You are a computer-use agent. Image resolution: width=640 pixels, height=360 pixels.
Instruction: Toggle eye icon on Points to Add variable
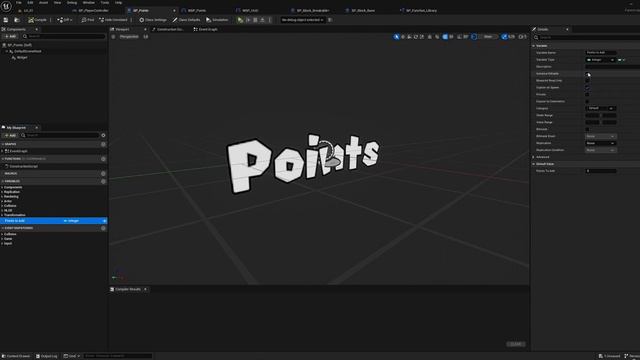(x=104, y=221)
